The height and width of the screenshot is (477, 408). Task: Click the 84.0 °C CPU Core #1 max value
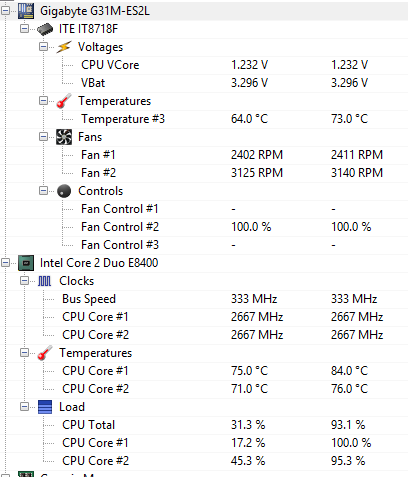coord(349,371)
